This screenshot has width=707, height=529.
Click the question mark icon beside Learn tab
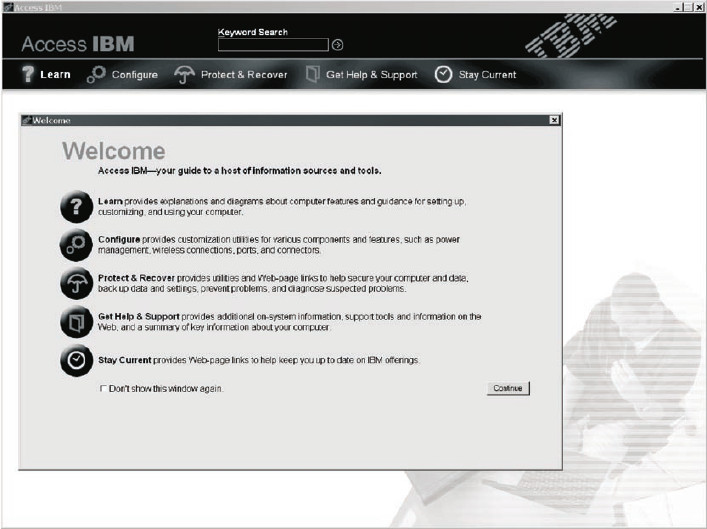tap(28, 74)
